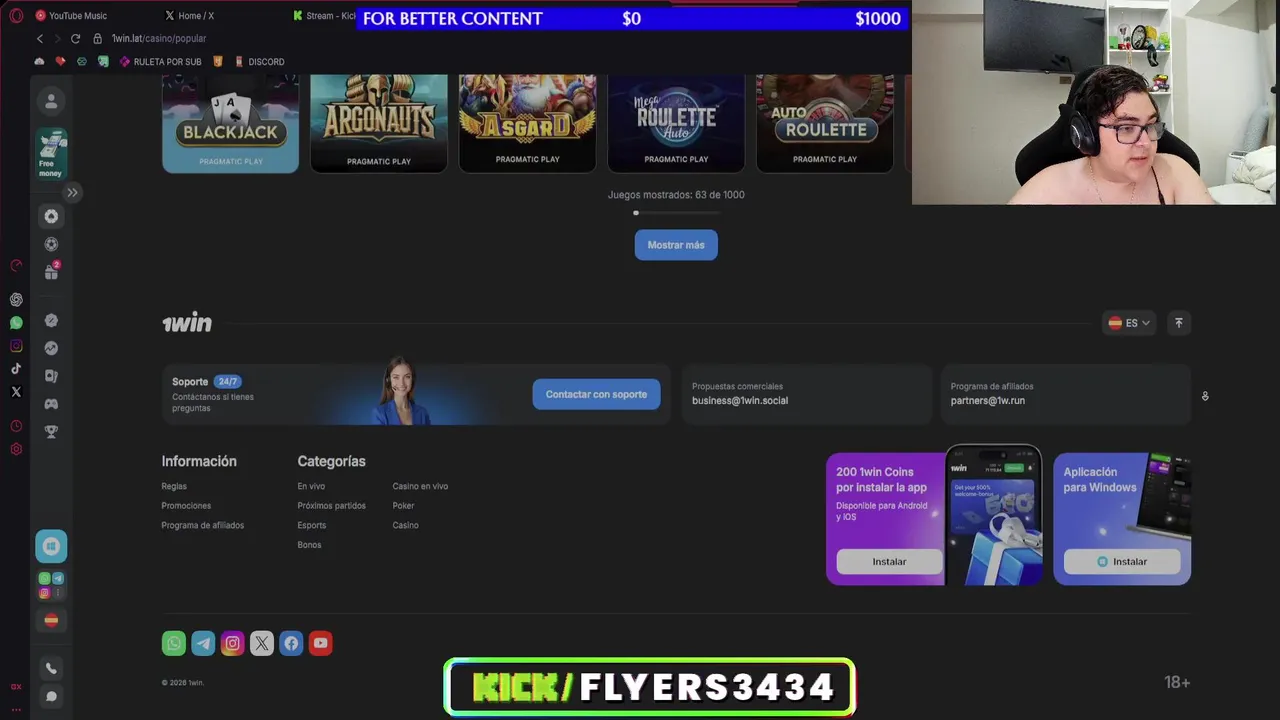Open history clock in Opera sidebar
This screenshot has height=720, width=1280.
pos(16,426)
